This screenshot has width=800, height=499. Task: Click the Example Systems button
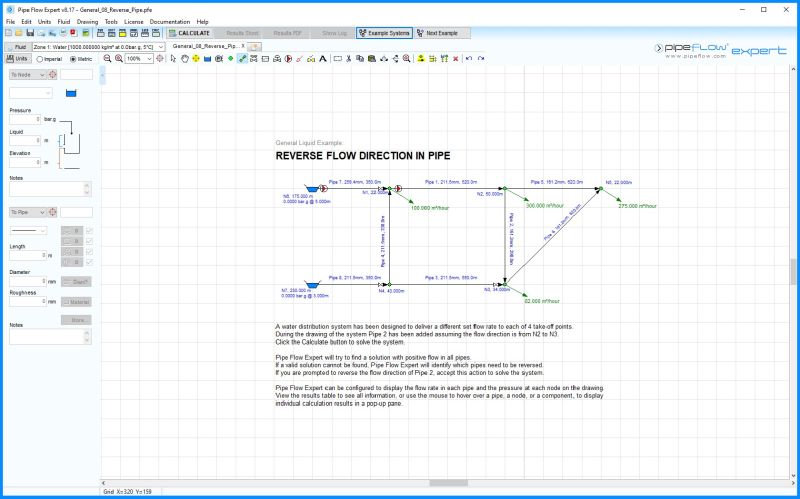(x=384, y=33)
